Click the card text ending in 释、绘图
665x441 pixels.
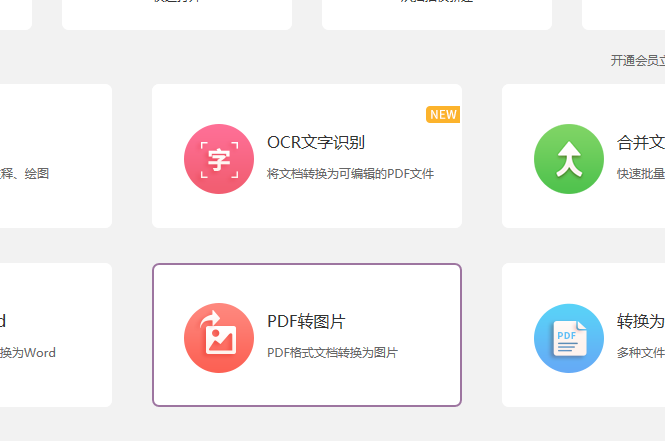[24, 174]
